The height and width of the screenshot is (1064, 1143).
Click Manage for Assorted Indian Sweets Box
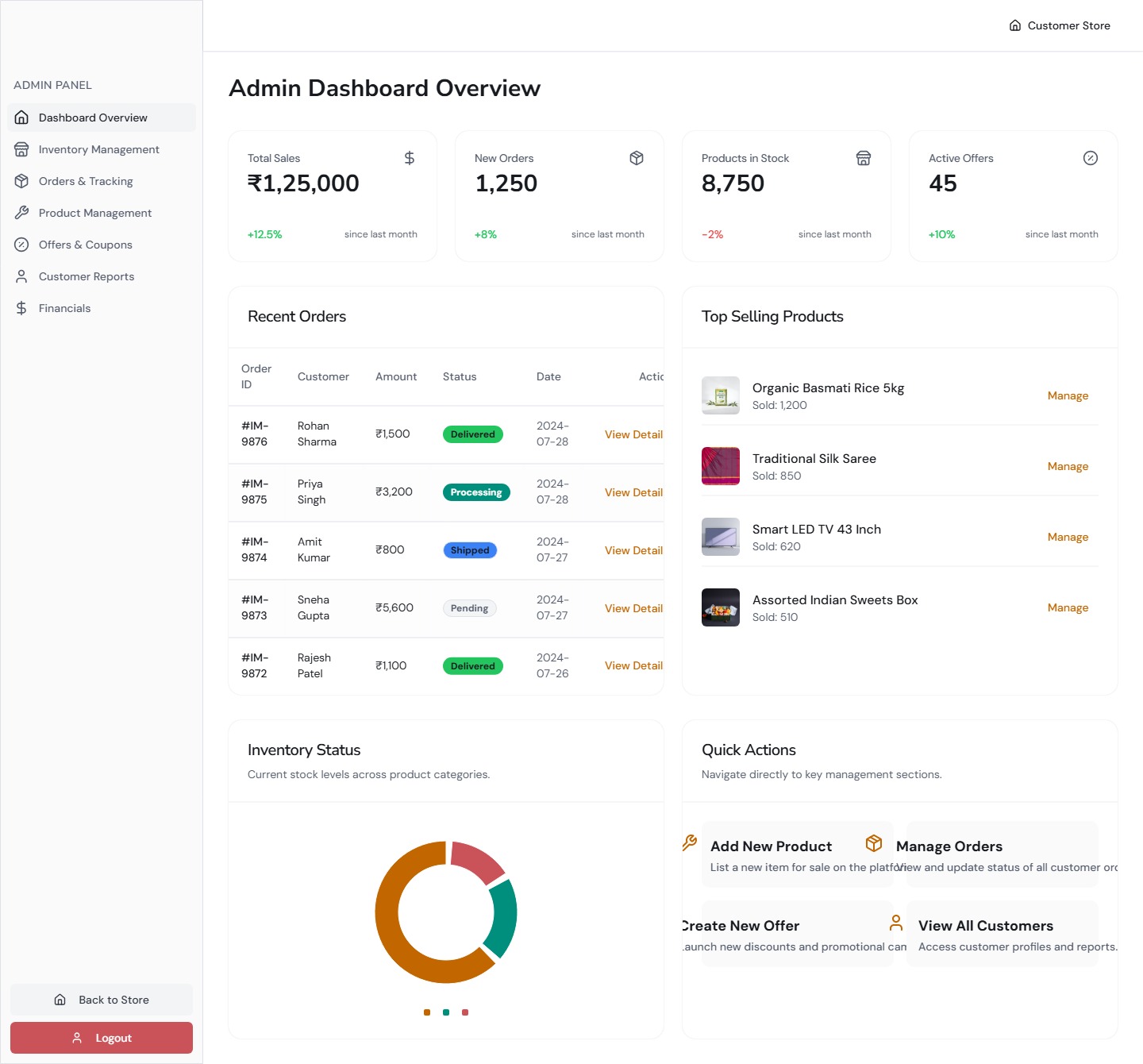[1068, 607]
